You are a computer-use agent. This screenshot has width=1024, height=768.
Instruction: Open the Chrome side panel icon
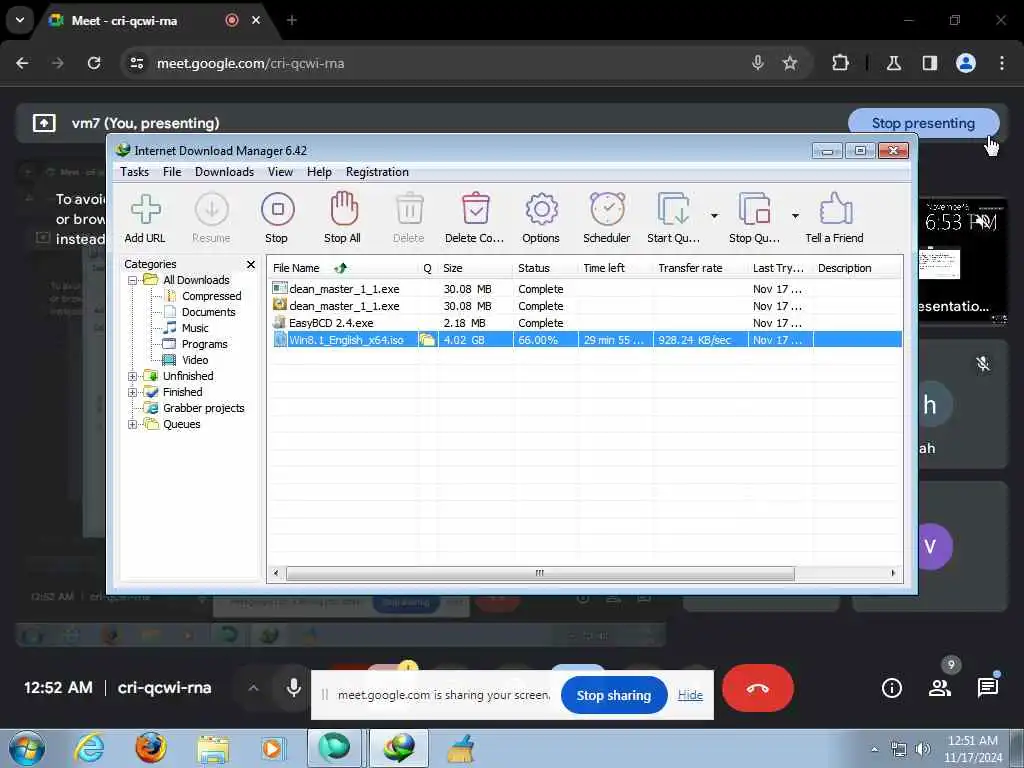[x=930, y=63]
